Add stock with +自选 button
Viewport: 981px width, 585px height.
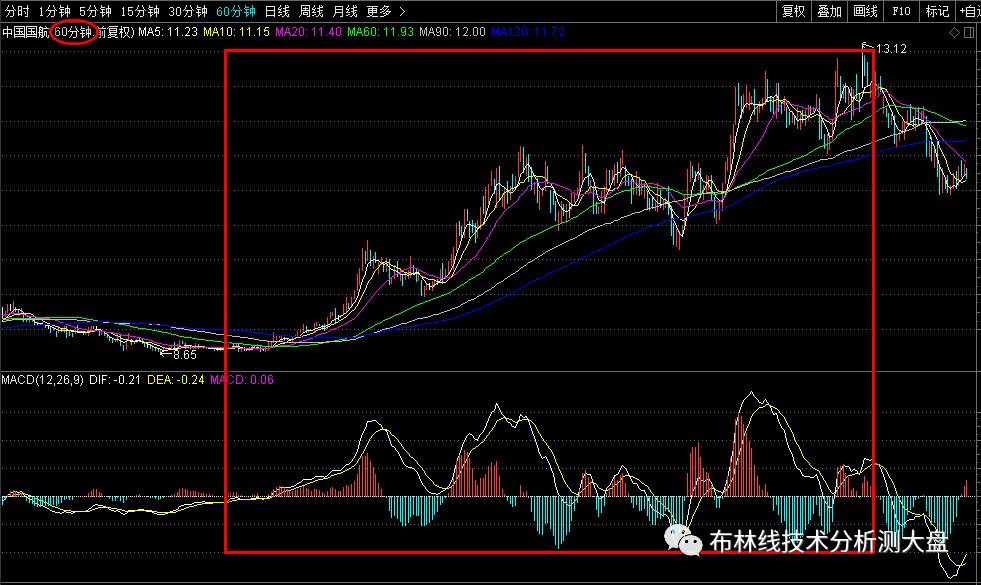(968, 11)
